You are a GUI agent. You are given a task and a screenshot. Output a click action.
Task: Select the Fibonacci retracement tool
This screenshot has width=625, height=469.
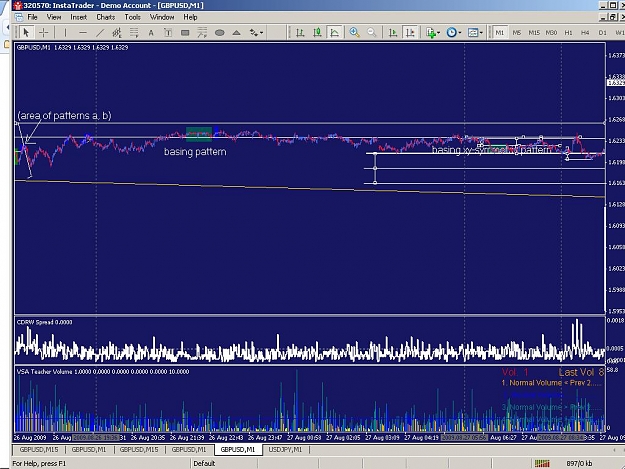click(x=134, y=33)
